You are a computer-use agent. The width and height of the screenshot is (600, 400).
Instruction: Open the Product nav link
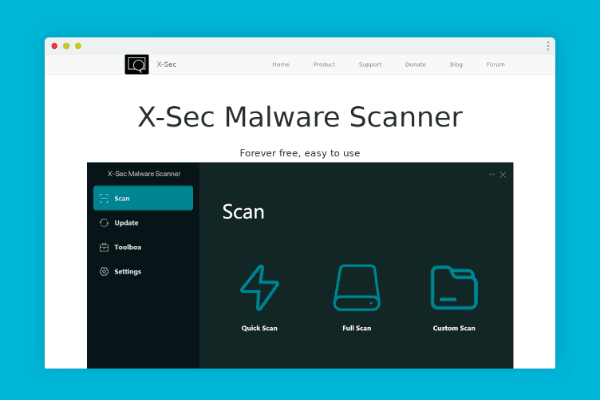pos(324,64)
